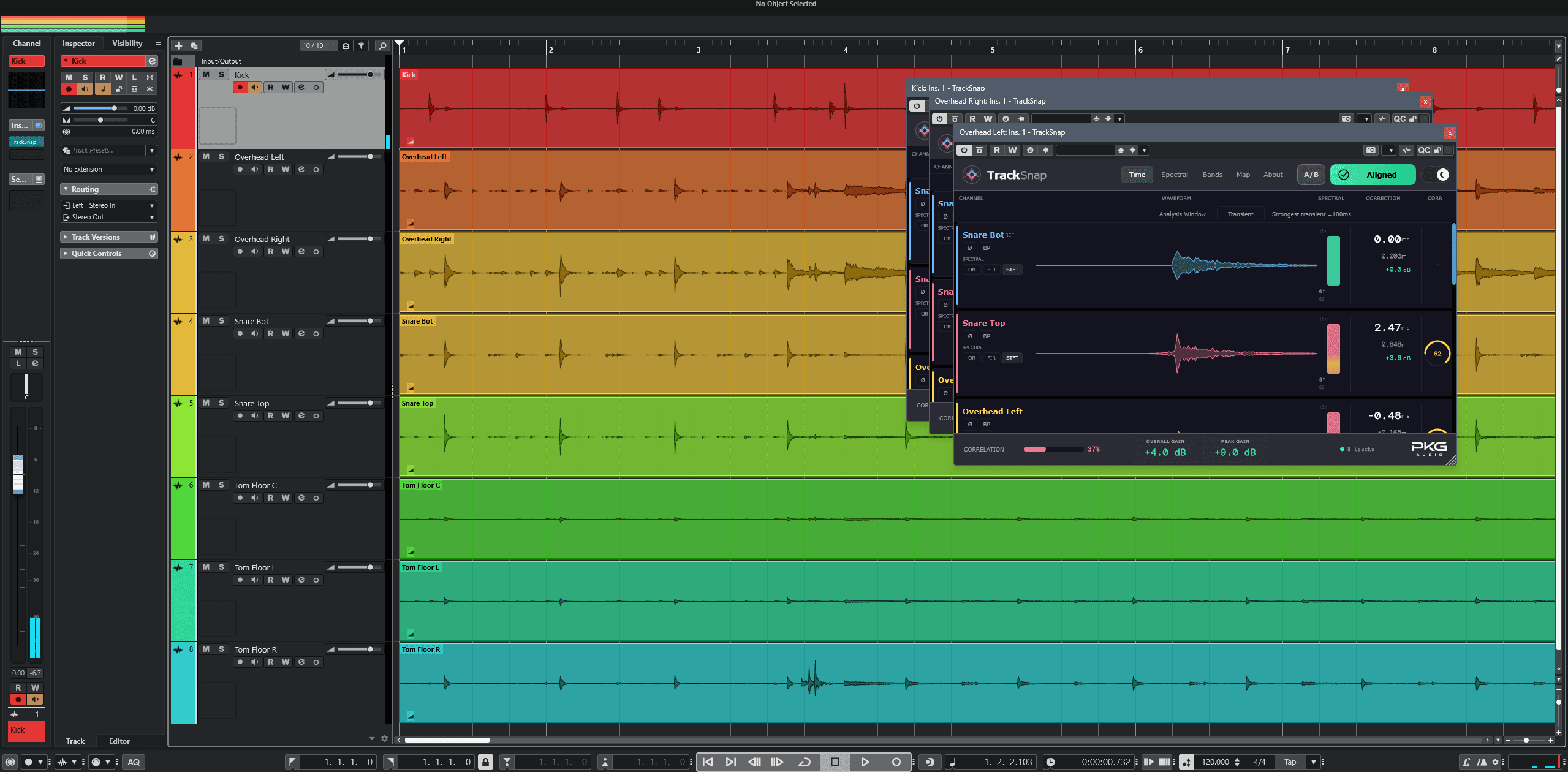Click the Transient analysis window button
Viewport: 1568px width, 772px height.
(1240, 214)
